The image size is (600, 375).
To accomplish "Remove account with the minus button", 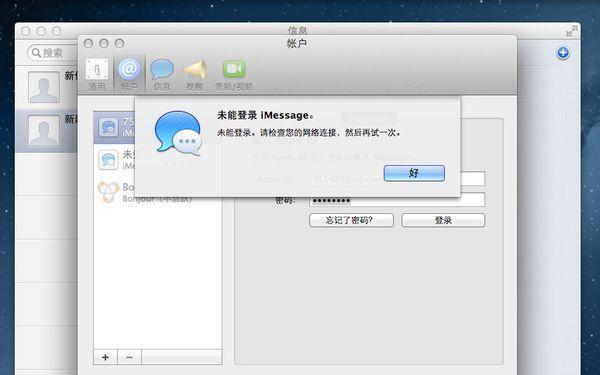I will click(x=129, y=357).
